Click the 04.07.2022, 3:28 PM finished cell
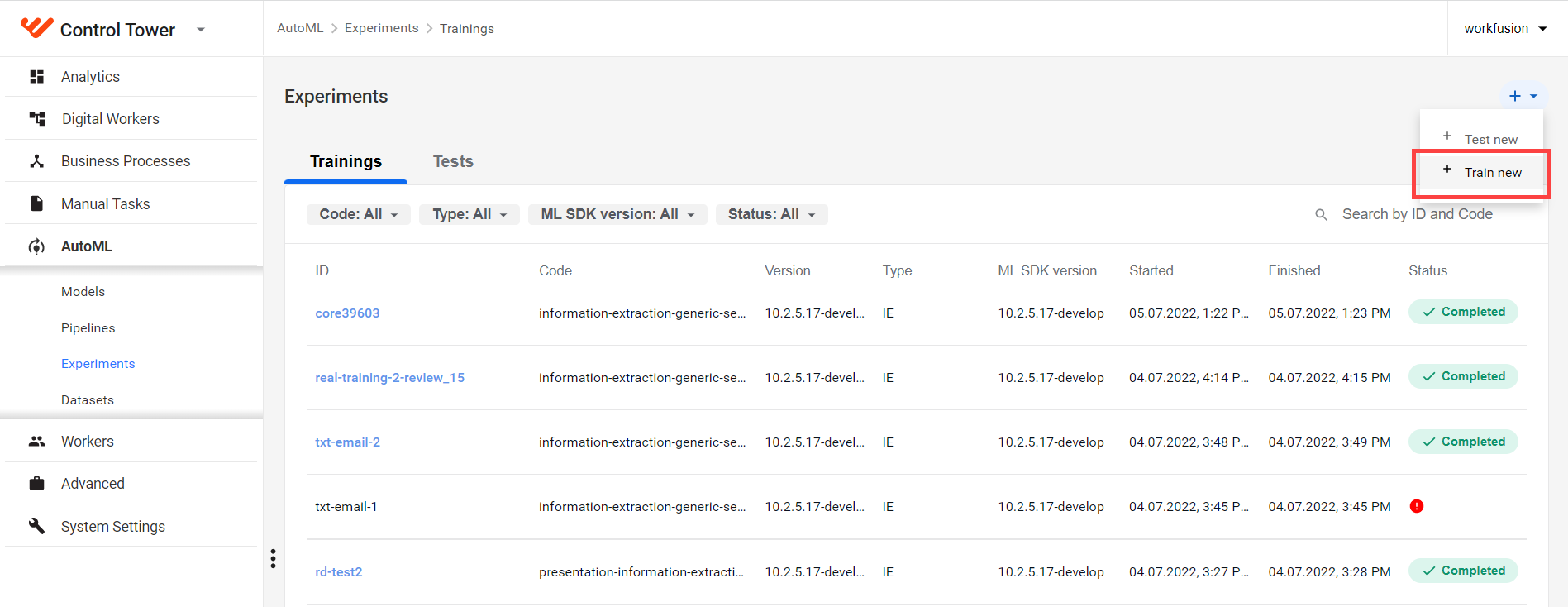 [1329, 572]
